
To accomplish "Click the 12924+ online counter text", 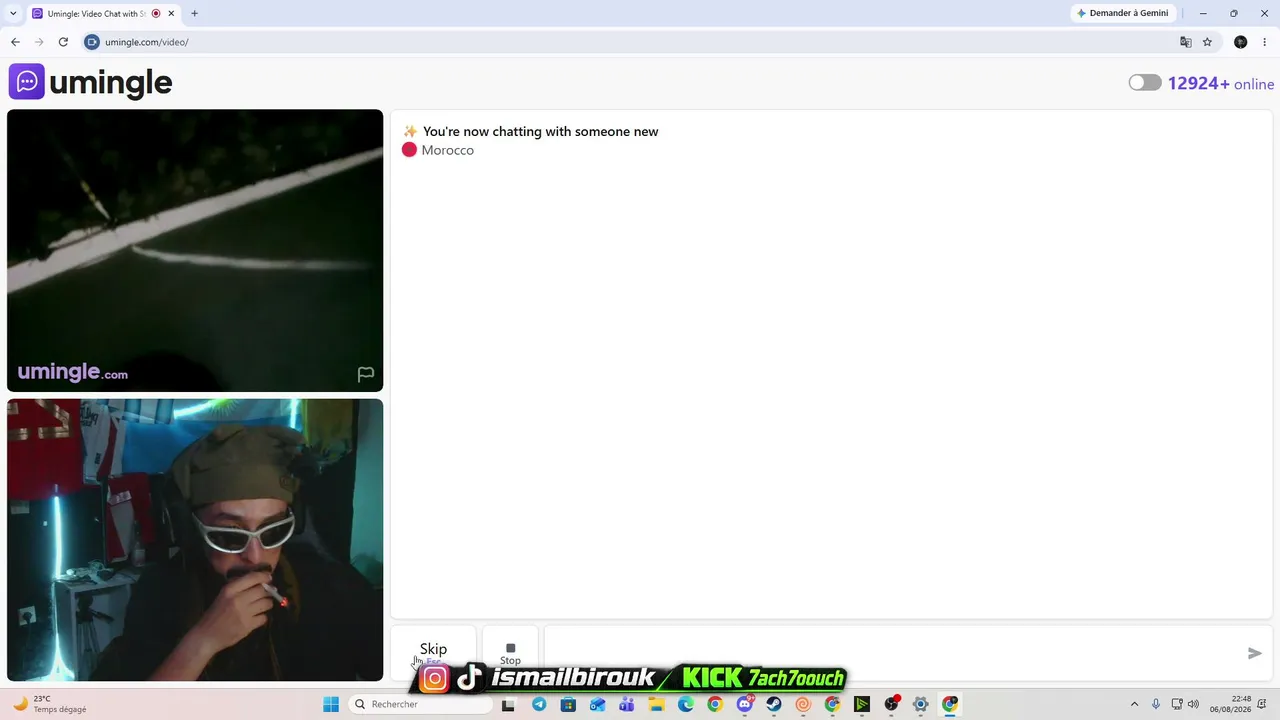I will point(1221,84).
